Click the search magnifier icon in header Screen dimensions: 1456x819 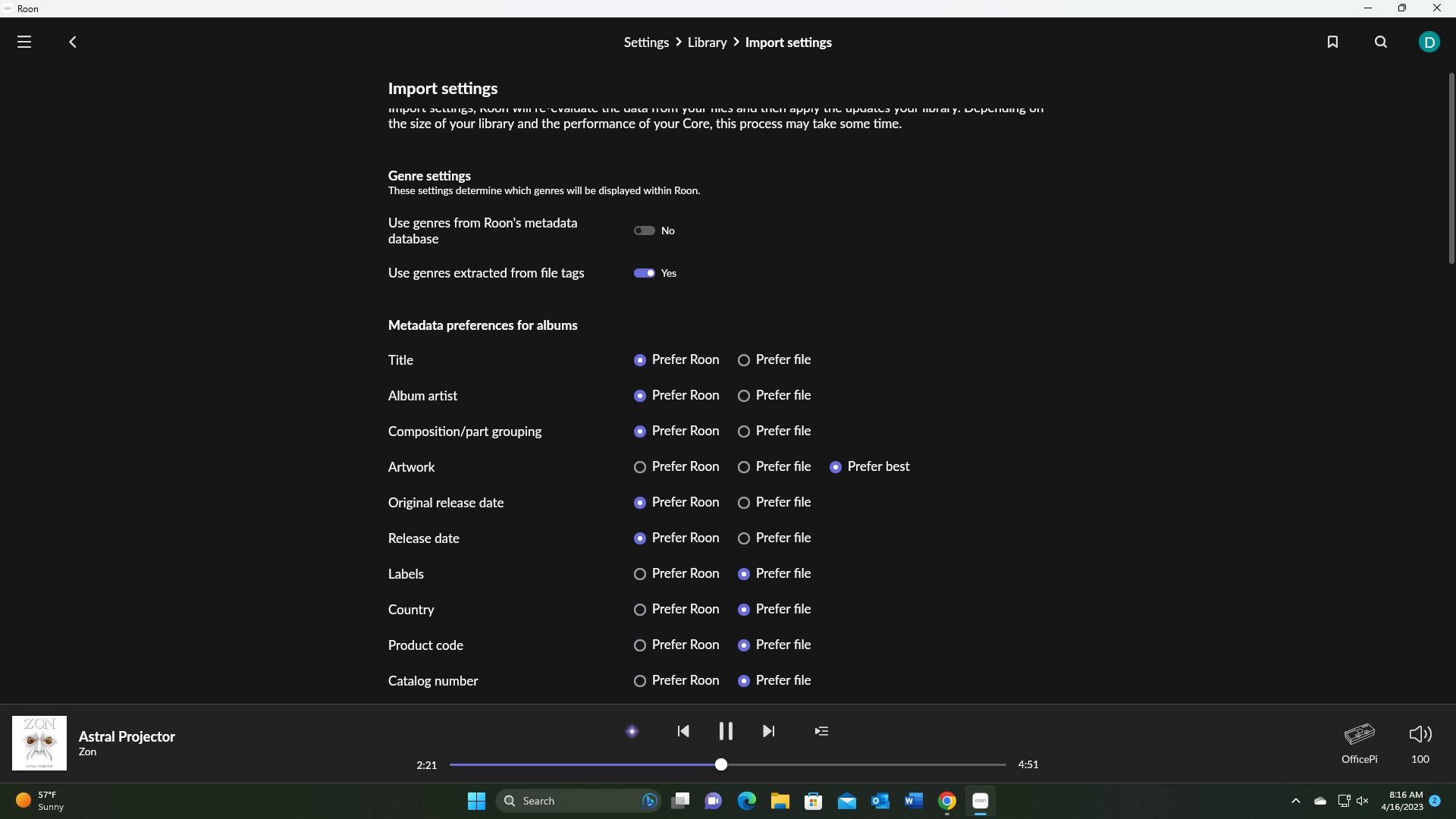[1381, 42]
